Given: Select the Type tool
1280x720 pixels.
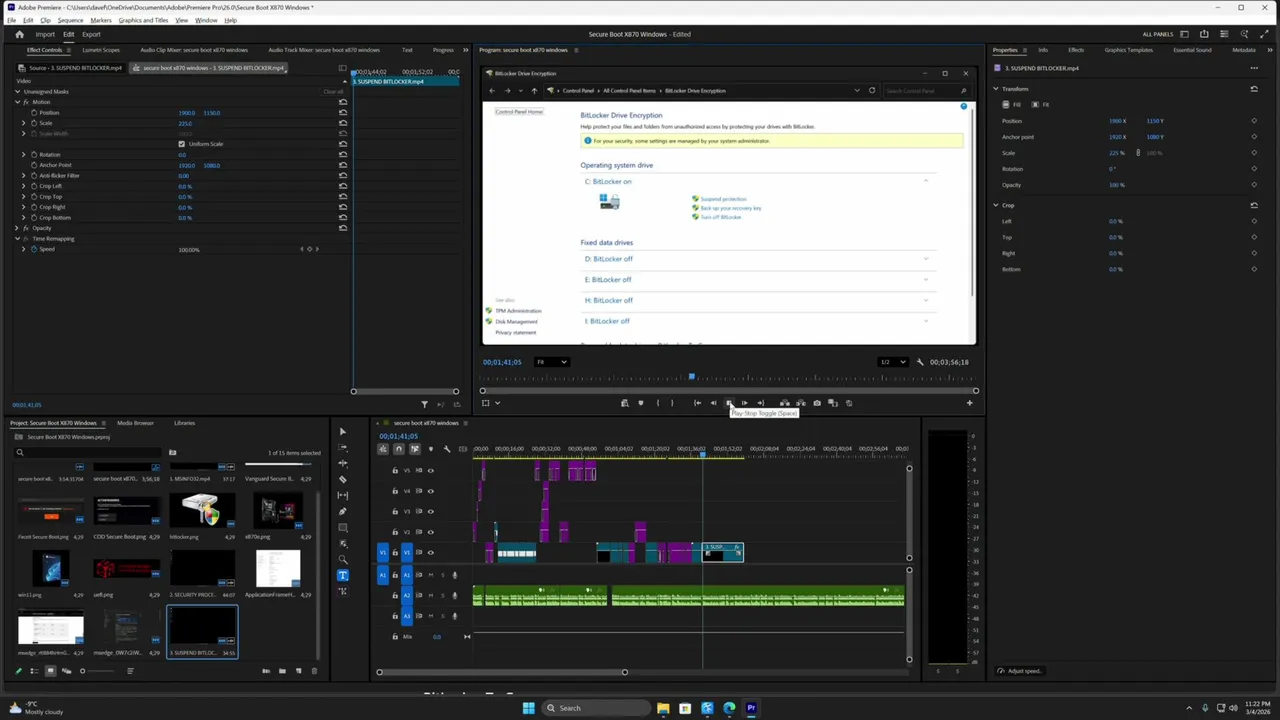Looking at the screenshot, I should point(343,575).
